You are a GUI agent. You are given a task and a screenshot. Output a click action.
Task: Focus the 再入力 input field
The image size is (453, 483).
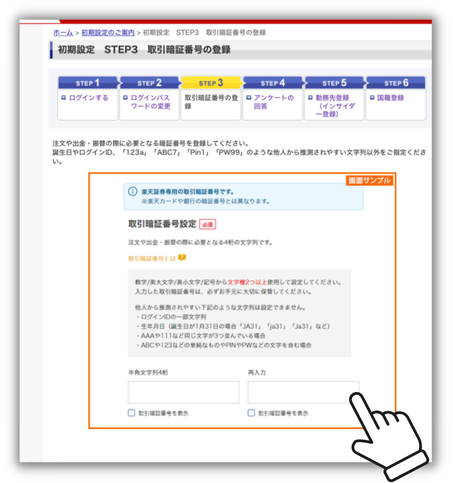(x=303, y=392)
